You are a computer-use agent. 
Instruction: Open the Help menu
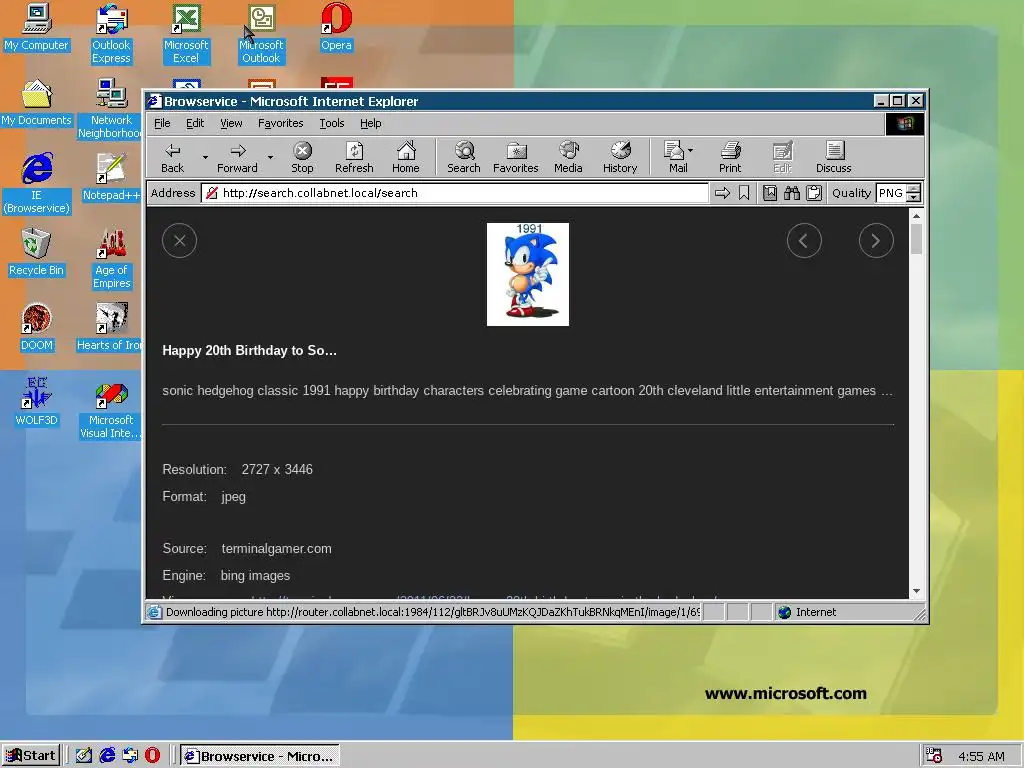[x=370, y=123]
